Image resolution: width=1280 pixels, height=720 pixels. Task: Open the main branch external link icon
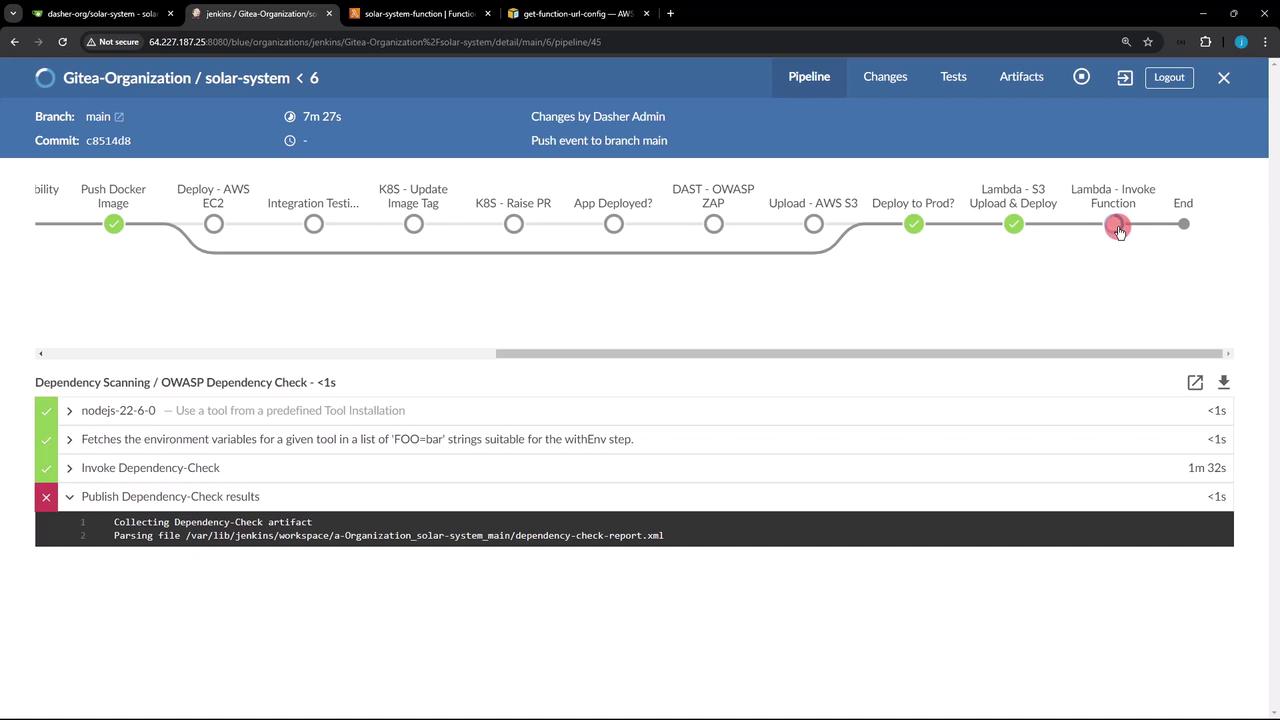click(119, 117)
